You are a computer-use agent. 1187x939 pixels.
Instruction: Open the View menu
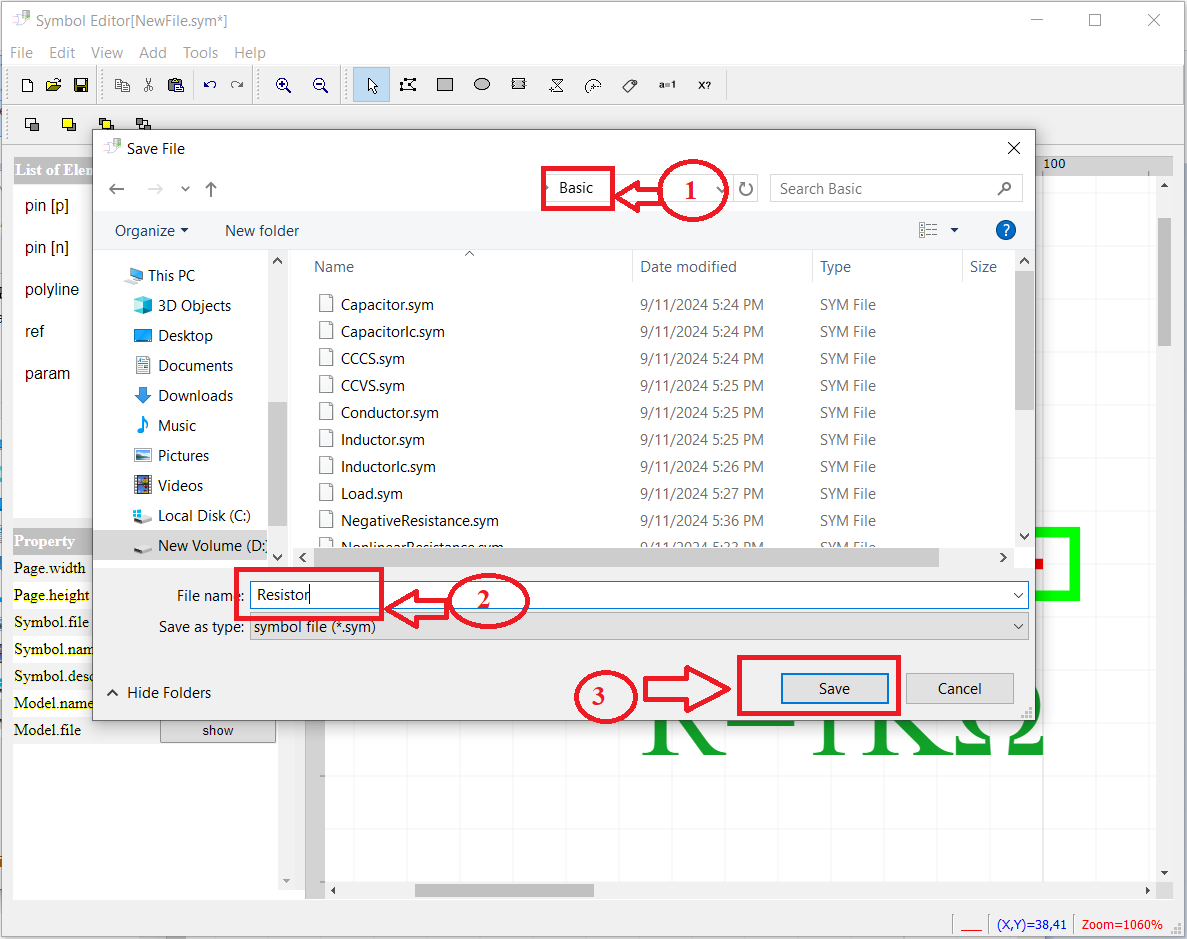107,53
